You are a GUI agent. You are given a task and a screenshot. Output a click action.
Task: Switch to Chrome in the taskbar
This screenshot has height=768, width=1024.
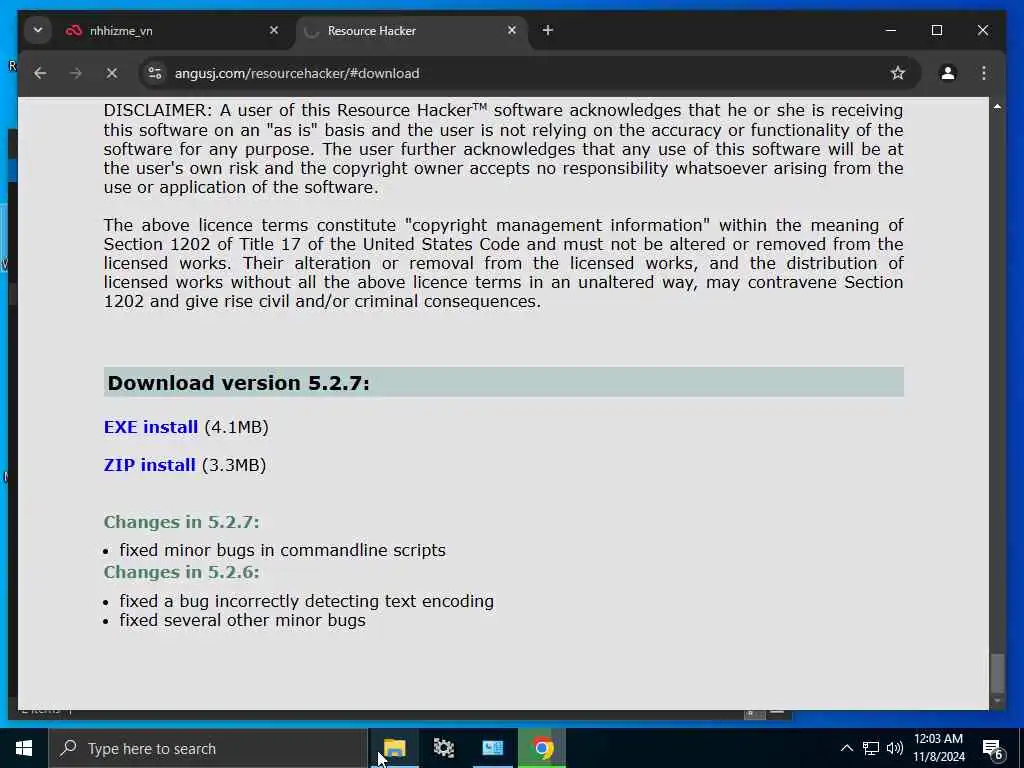(x=542, y=748)
